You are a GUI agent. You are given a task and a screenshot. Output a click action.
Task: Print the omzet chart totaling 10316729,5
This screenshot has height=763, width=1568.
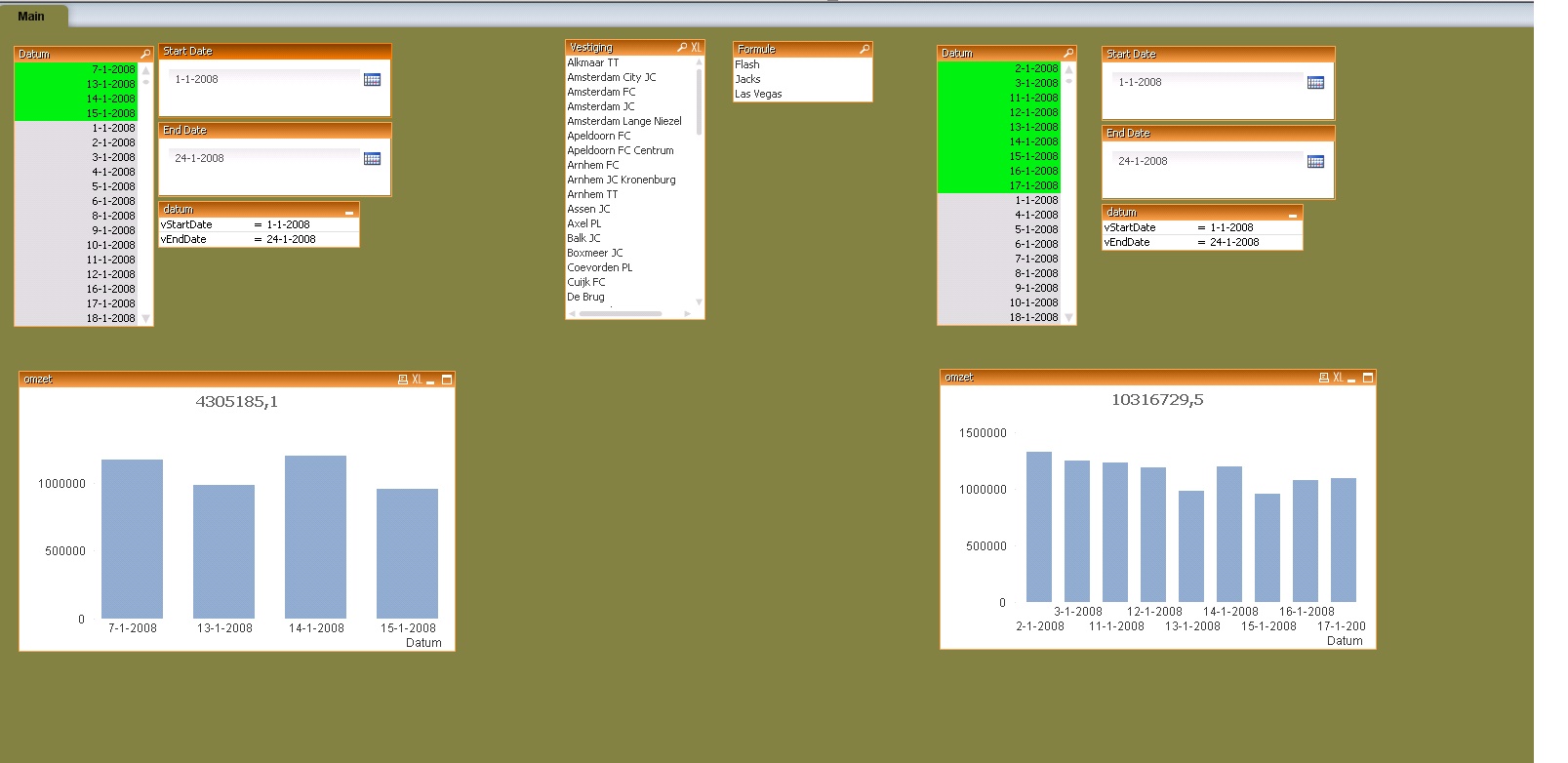[1323, 378]
